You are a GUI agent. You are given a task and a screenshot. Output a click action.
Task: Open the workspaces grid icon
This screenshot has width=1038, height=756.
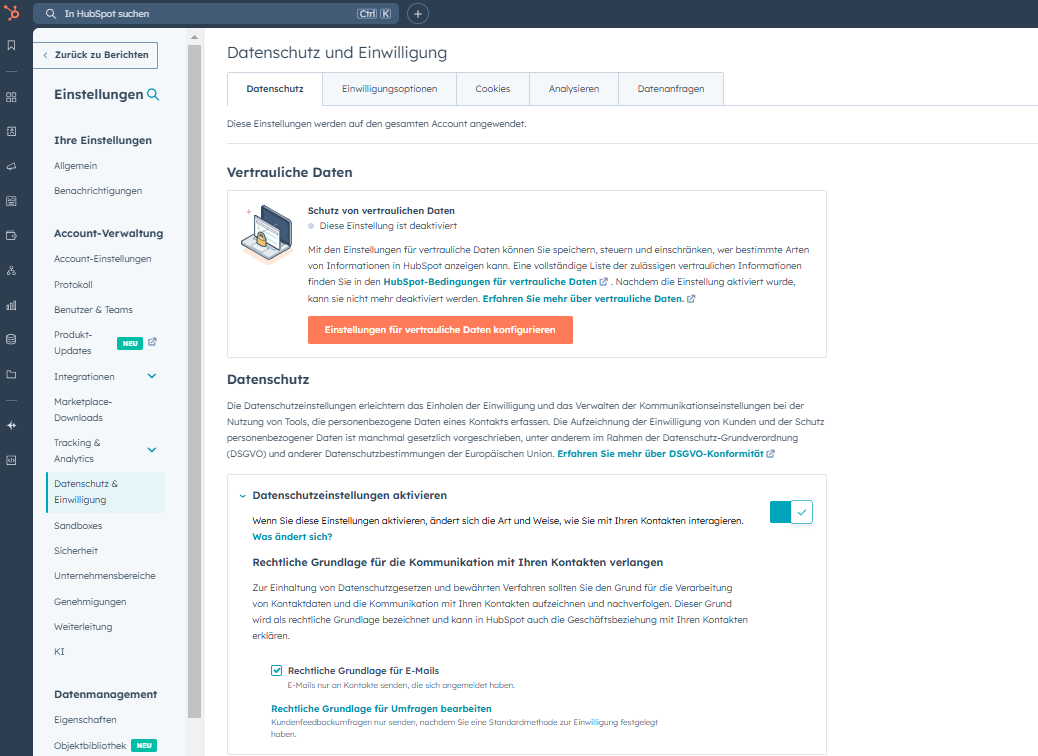11,97
